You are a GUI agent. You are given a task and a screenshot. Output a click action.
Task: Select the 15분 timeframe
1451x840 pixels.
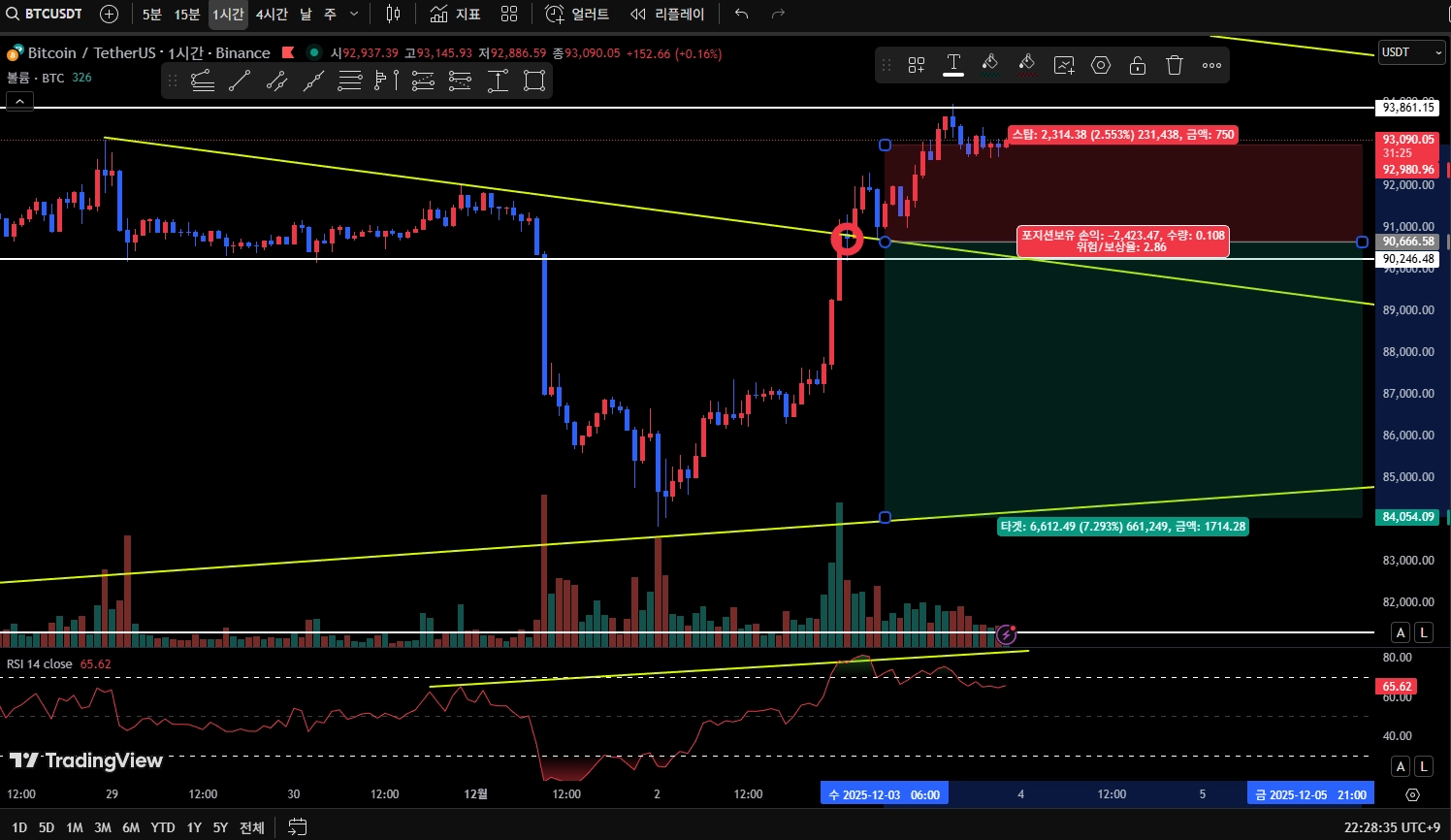[187, 14]
